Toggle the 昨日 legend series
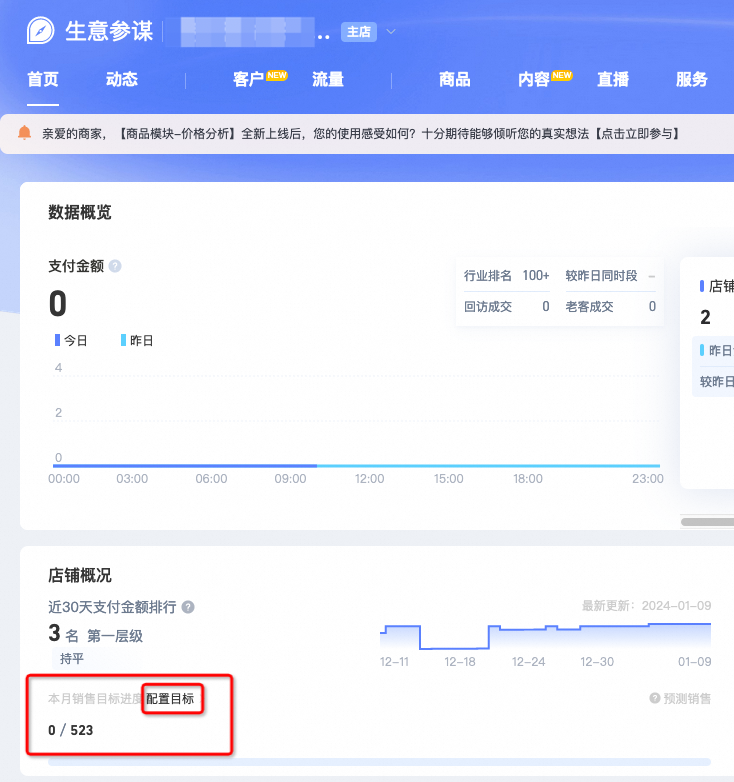 [137, 341]
